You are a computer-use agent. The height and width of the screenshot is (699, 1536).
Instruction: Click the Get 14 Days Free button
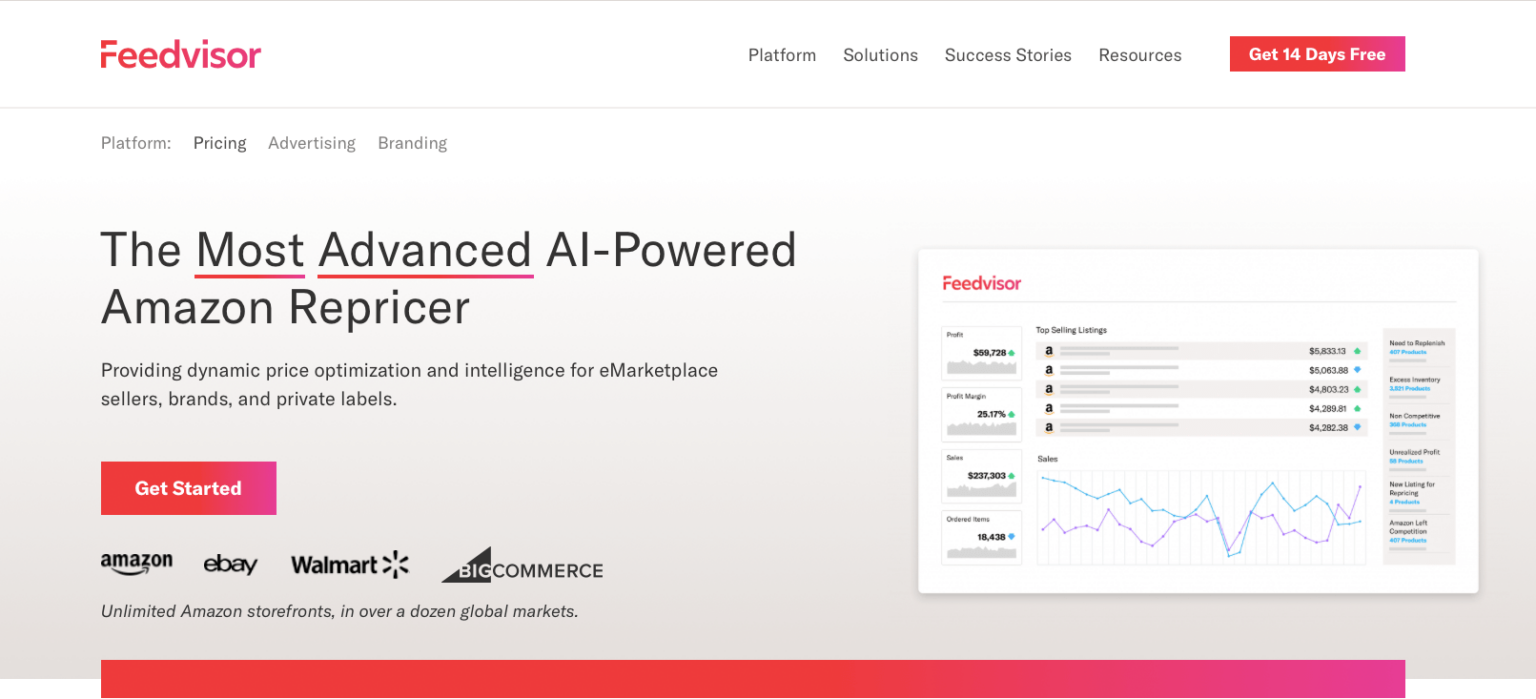pyautogui.click(x=1317, y=54)
